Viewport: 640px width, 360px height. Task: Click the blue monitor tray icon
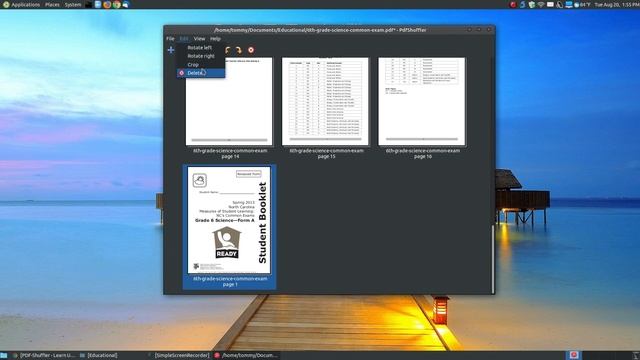(x=569, y=4)
